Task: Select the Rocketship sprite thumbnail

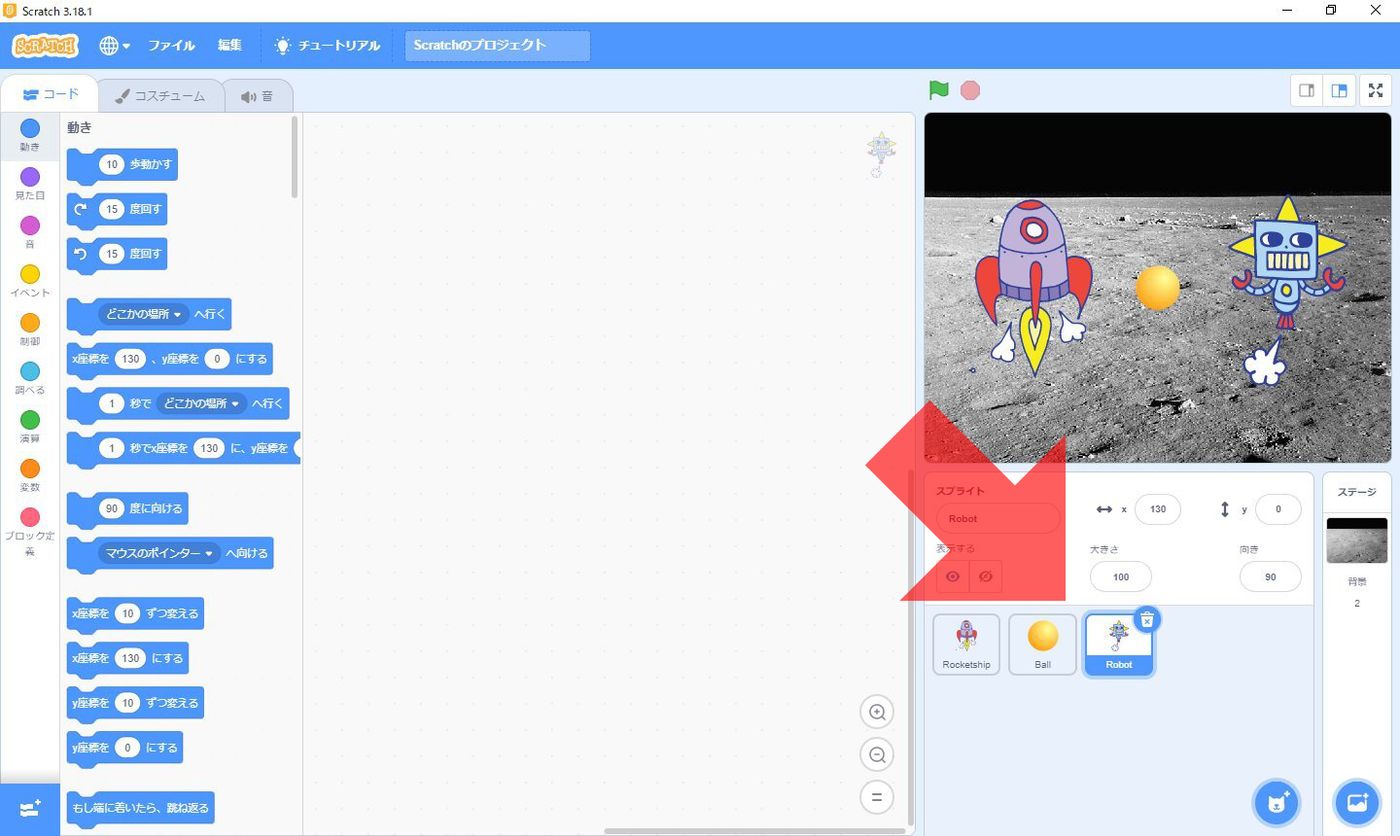Action: [x=966, y=645]
